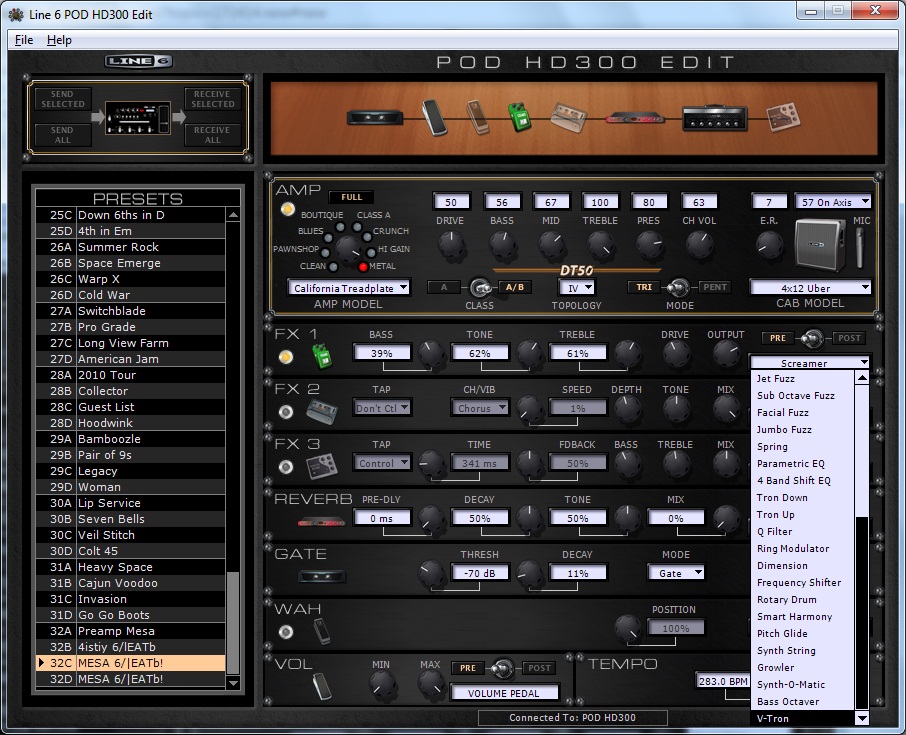906x735 pixels.
Task: Click the Send All button
Action: 62,135
